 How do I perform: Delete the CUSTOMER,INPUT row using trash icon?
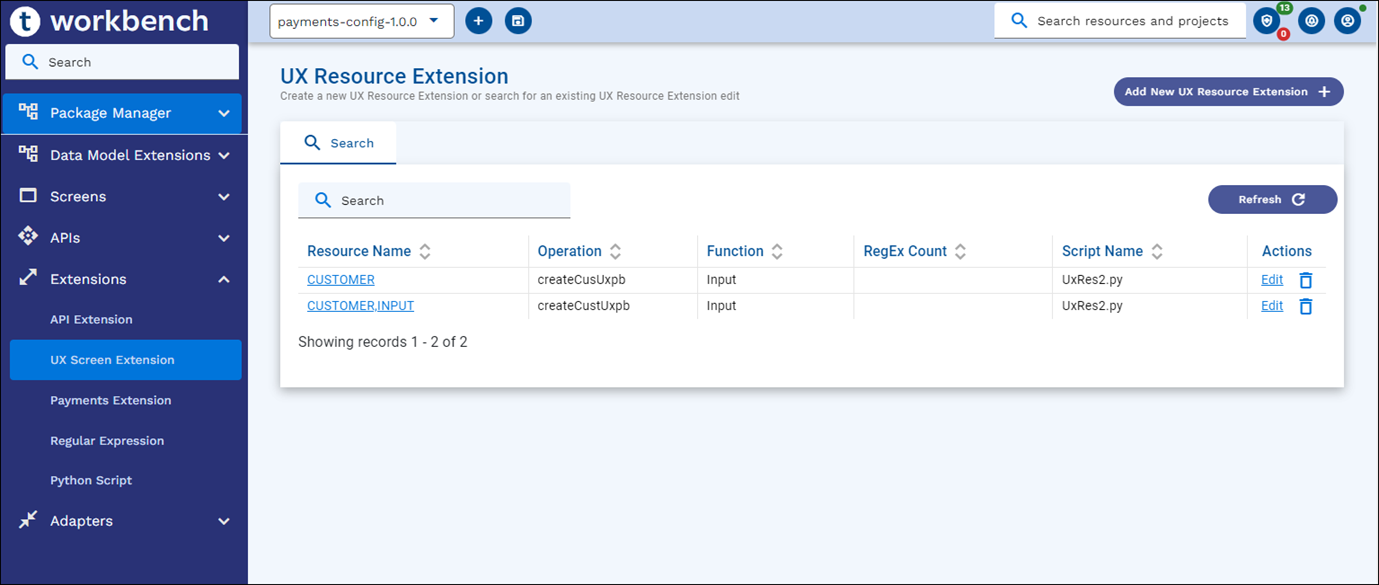coord(1305,306)
